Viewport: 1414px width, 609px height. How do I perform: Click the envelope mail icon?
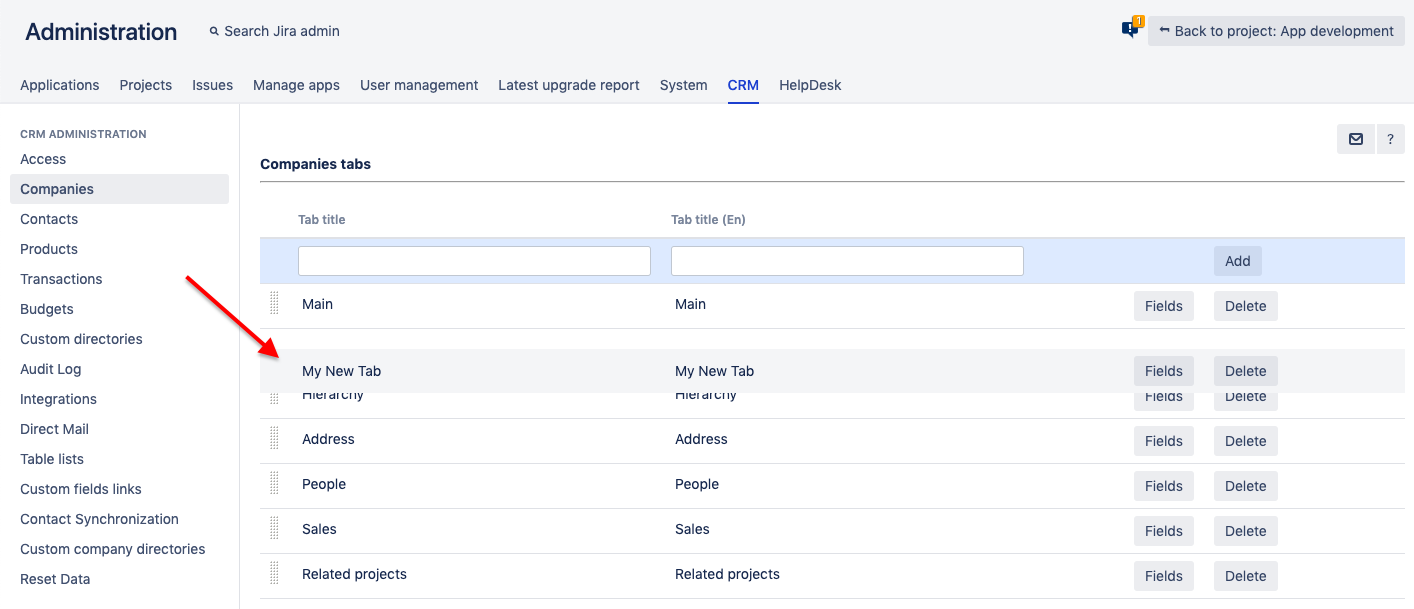coord(1356,139)
